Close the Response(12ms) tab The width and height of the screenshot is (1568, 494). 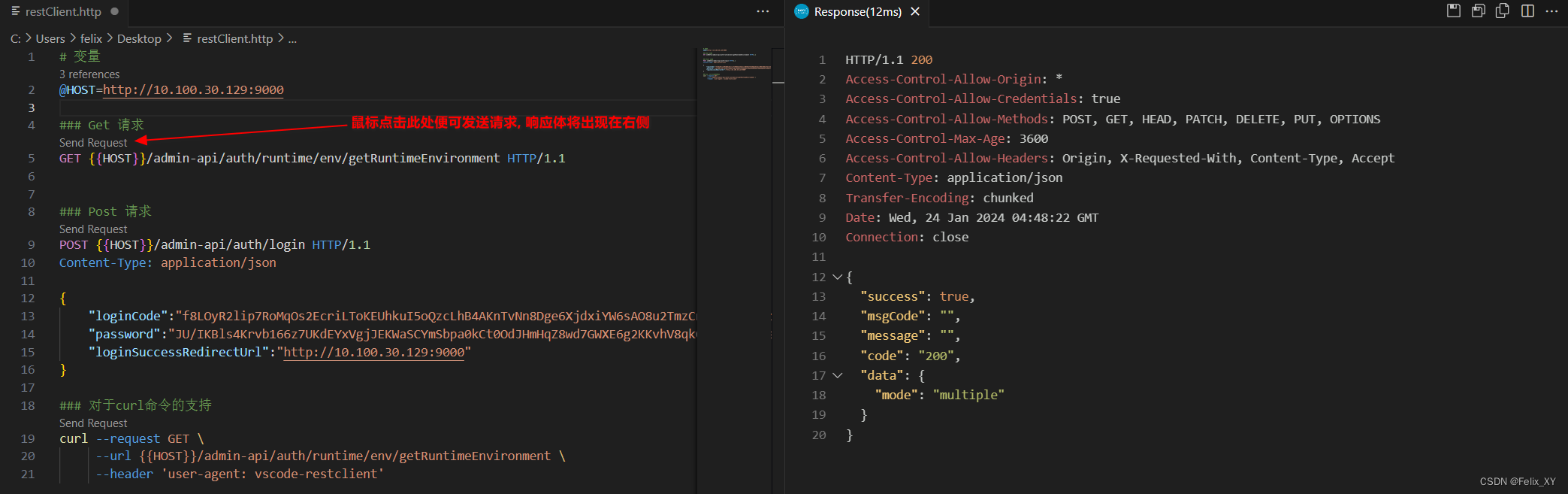click(915, 11)
